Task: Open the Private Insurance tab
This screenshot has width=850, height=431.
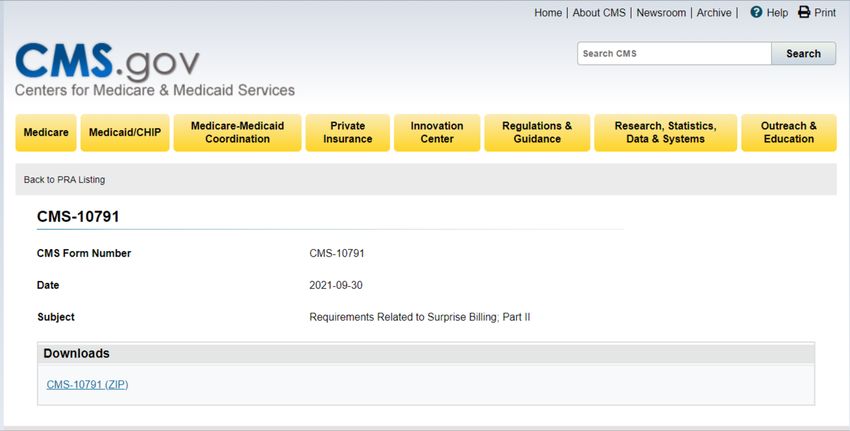Action: (347, 132)
